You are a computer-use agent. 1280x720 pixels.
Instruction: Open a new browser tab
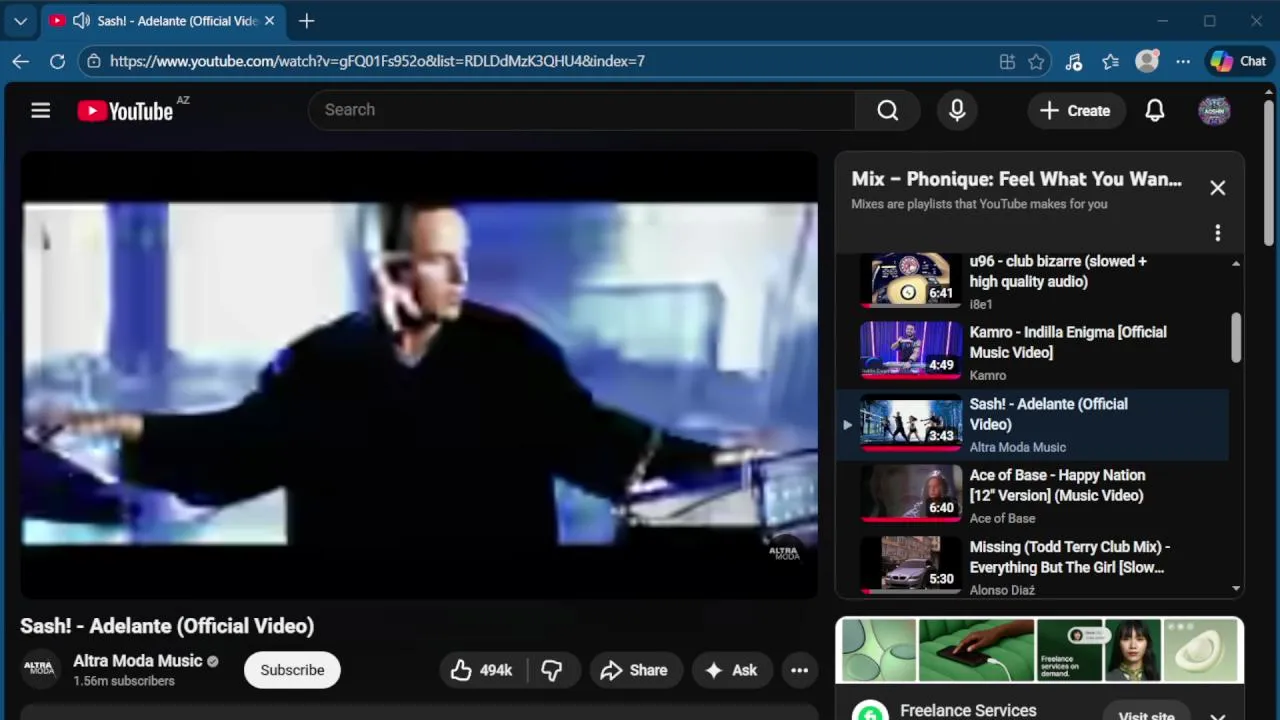pyautogui.click(x=306, y=20)
